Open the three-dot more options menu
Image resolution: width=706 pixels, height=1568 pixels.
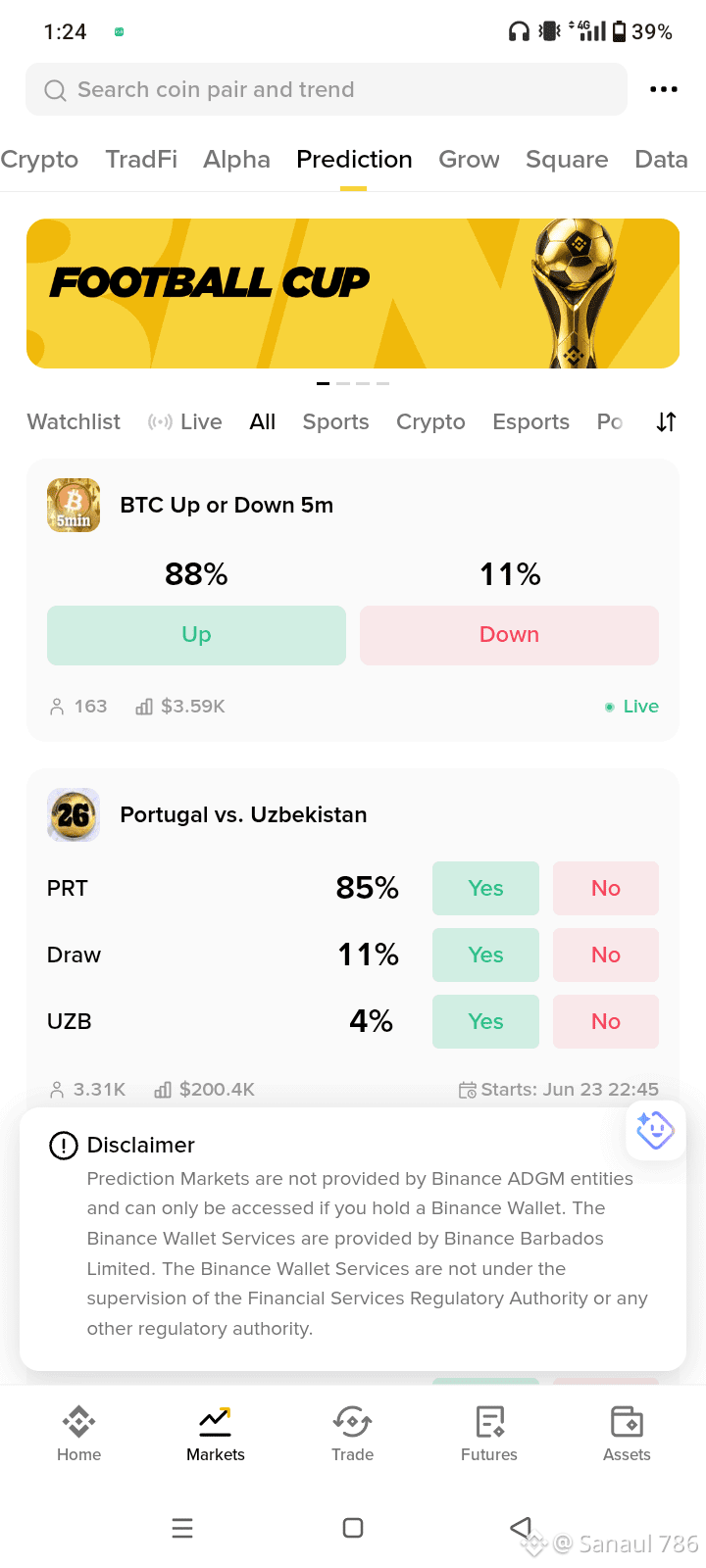click(x=664, y=89)
